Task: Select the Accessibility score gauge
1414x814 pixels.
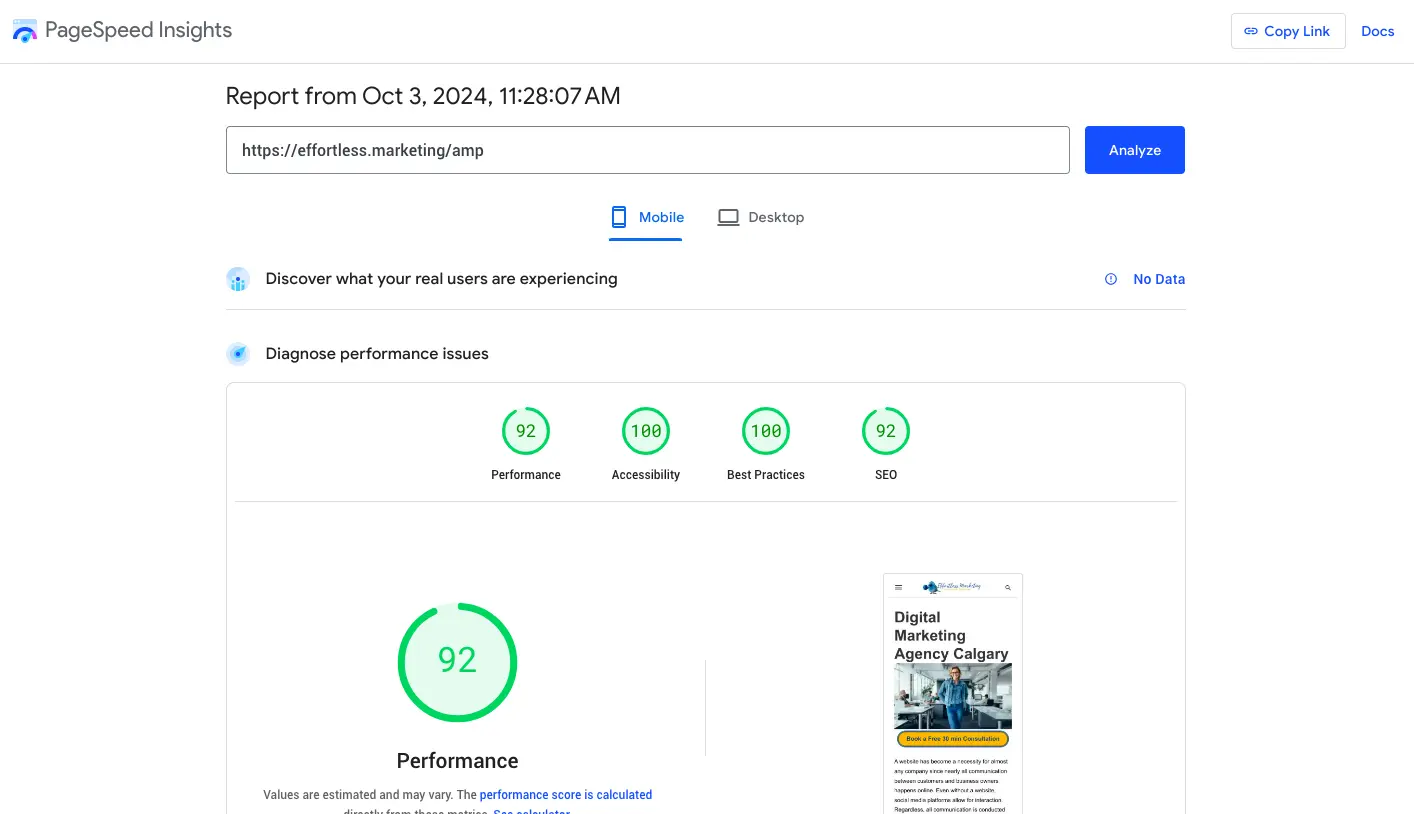Action: (646, 432)
